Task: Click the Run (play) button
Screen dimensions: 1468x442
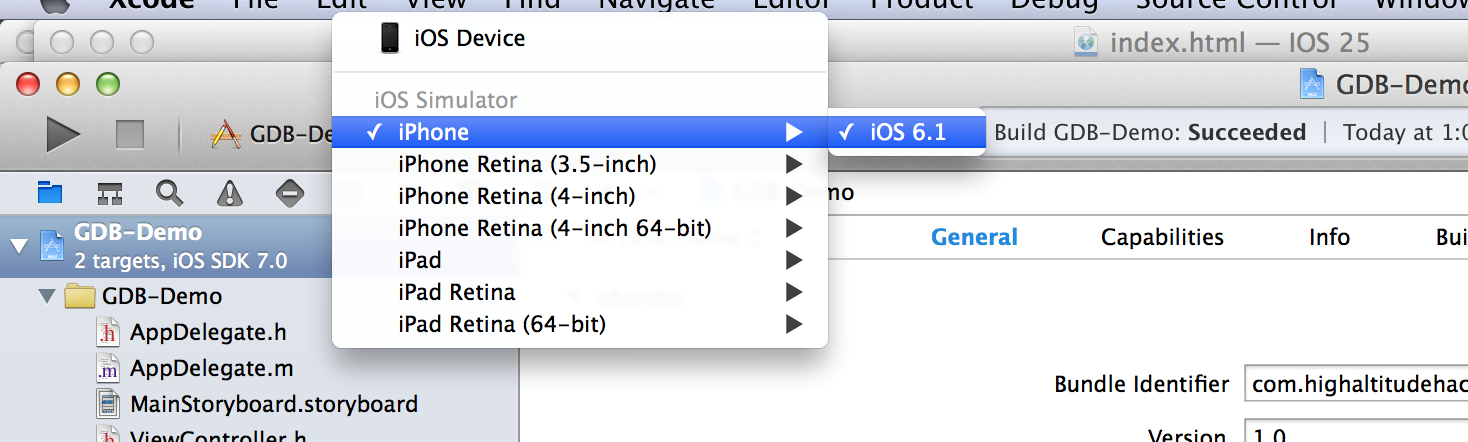Action: [x=63, y=134]
